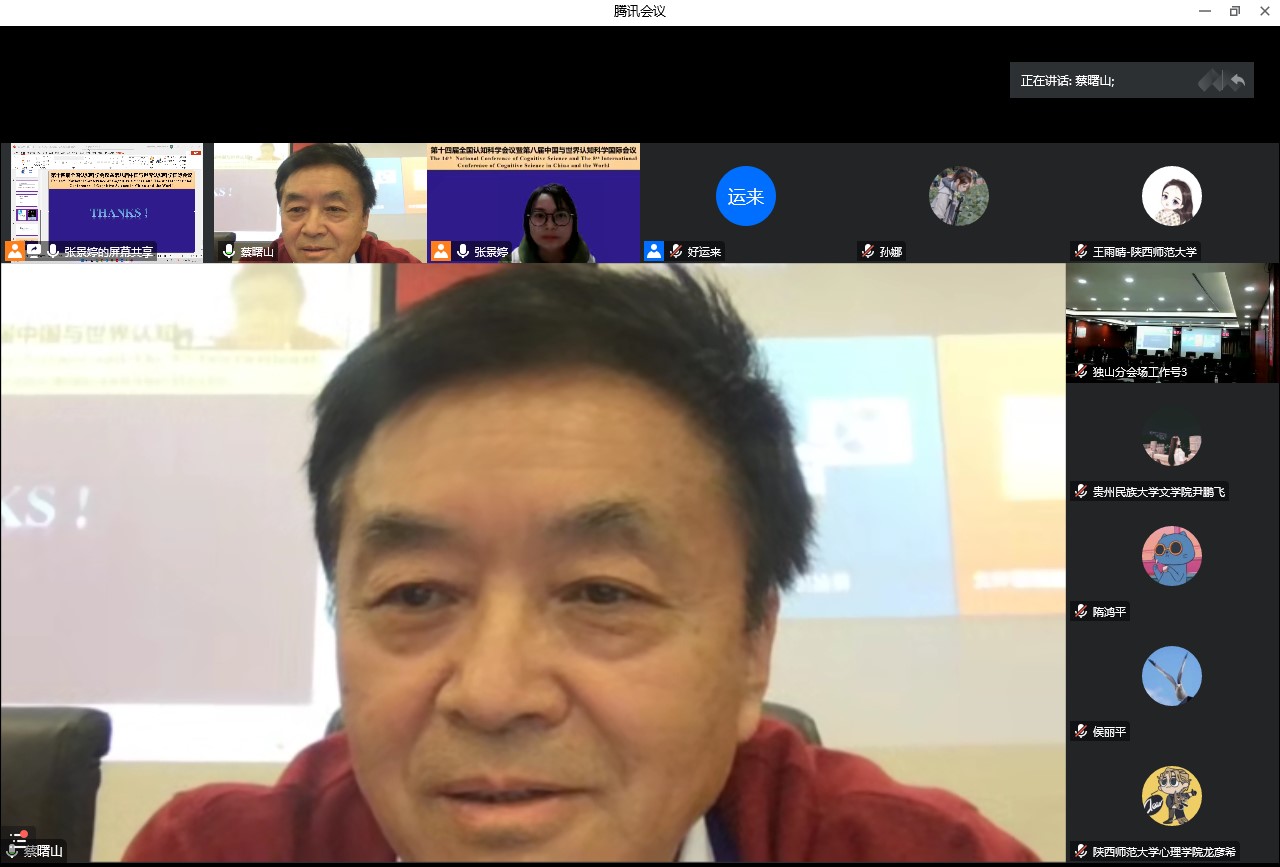Viewport: 1280px width, 867px height.
Task: Click the 腾讯会议 window title text
Action: (640, 11)
